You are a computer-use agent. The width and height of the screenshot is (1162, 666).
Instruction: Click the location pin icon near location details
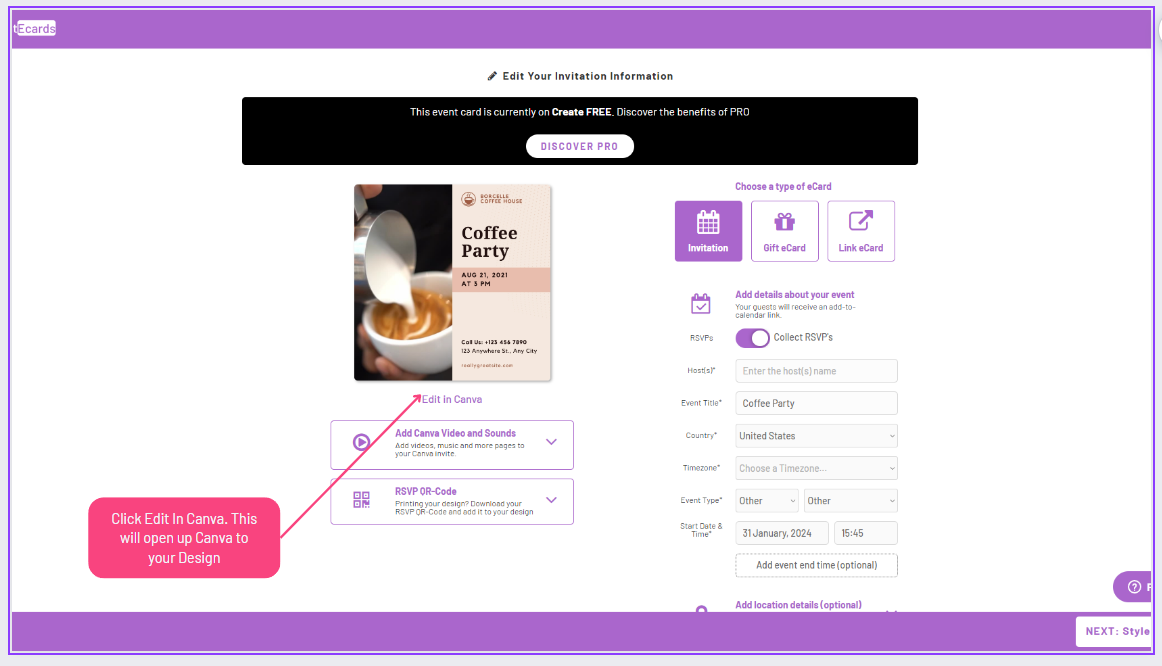click(x=701, y=610)
